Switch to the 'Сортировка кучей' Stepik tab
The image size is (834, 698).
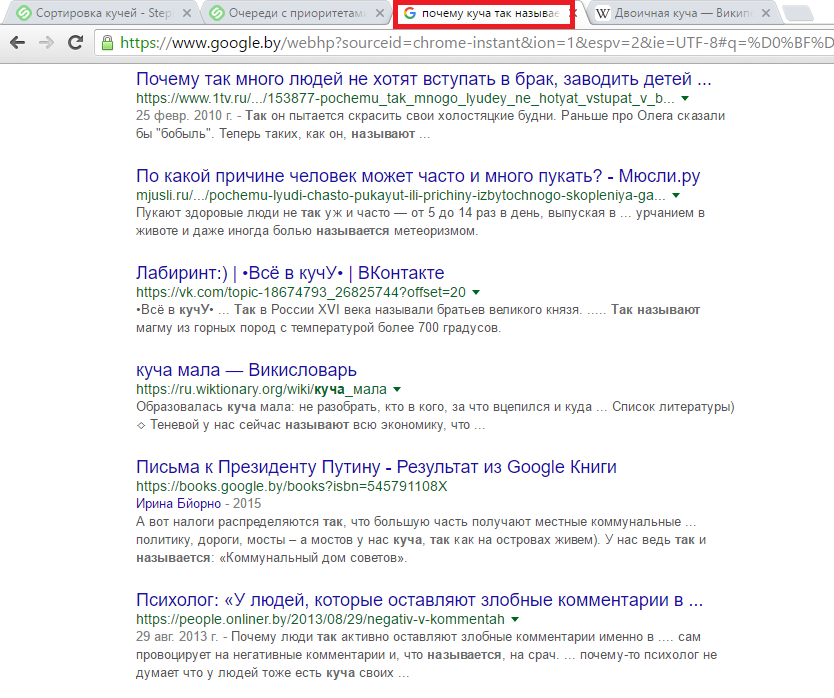coord(100,14)
